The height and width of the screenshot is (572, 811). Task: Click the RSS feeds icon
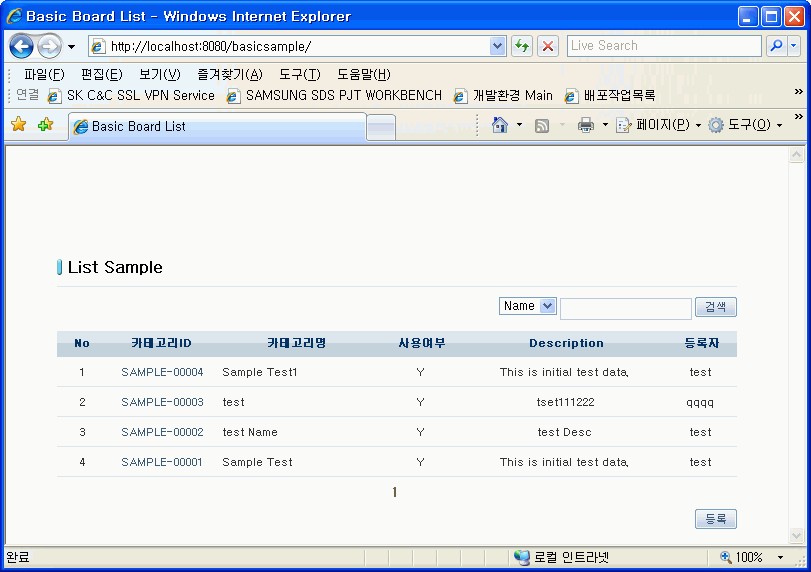coord(542,125)
